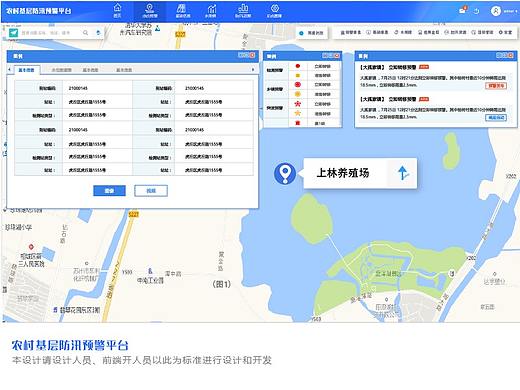This screenshot has width=520, height=390.
Task: Close the alert messages panel
Action: (x=511, y=55)
